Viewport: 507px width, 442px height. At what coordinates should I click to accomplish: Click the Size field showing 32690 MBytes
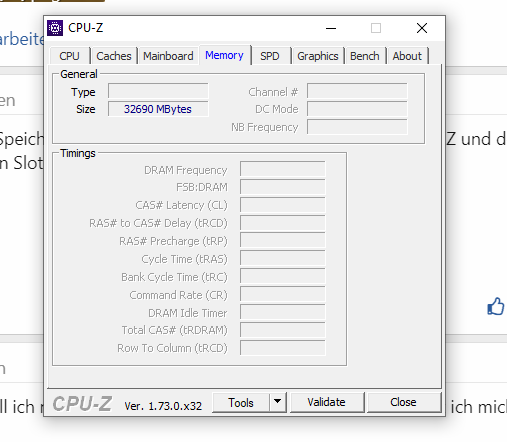click(x=158, y=109)
